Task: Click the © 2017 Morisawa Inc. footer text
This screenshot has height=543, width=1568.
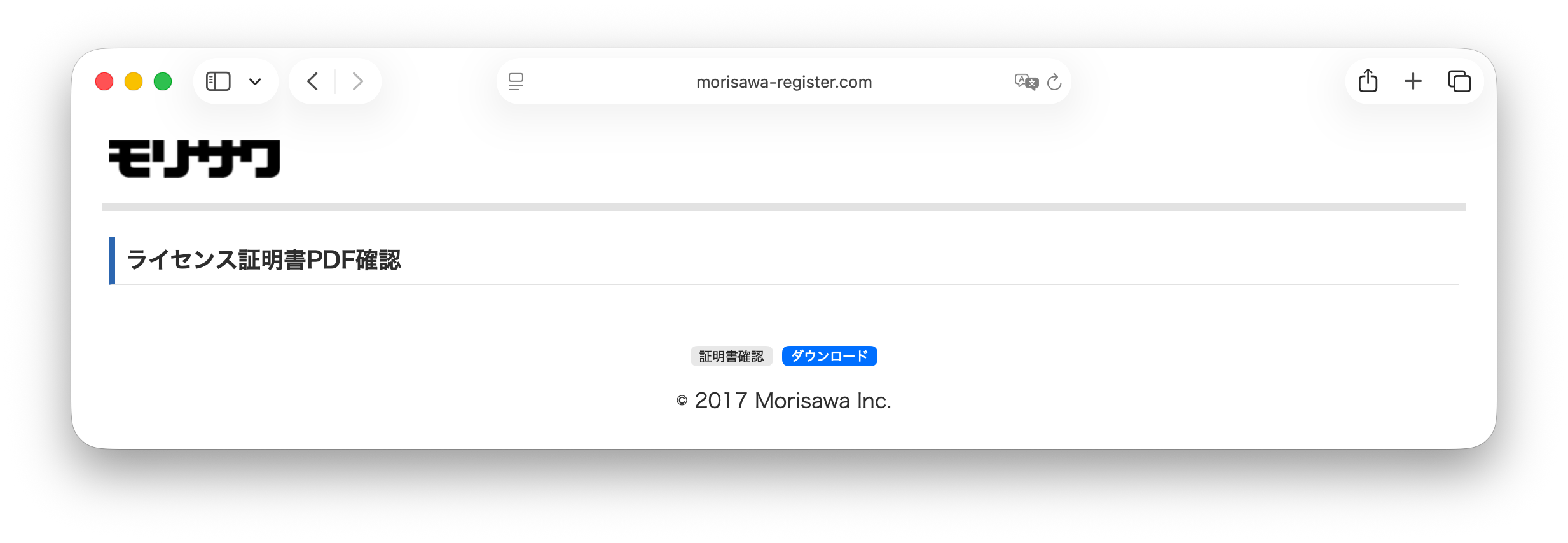Action: click(x=784, y=401)
